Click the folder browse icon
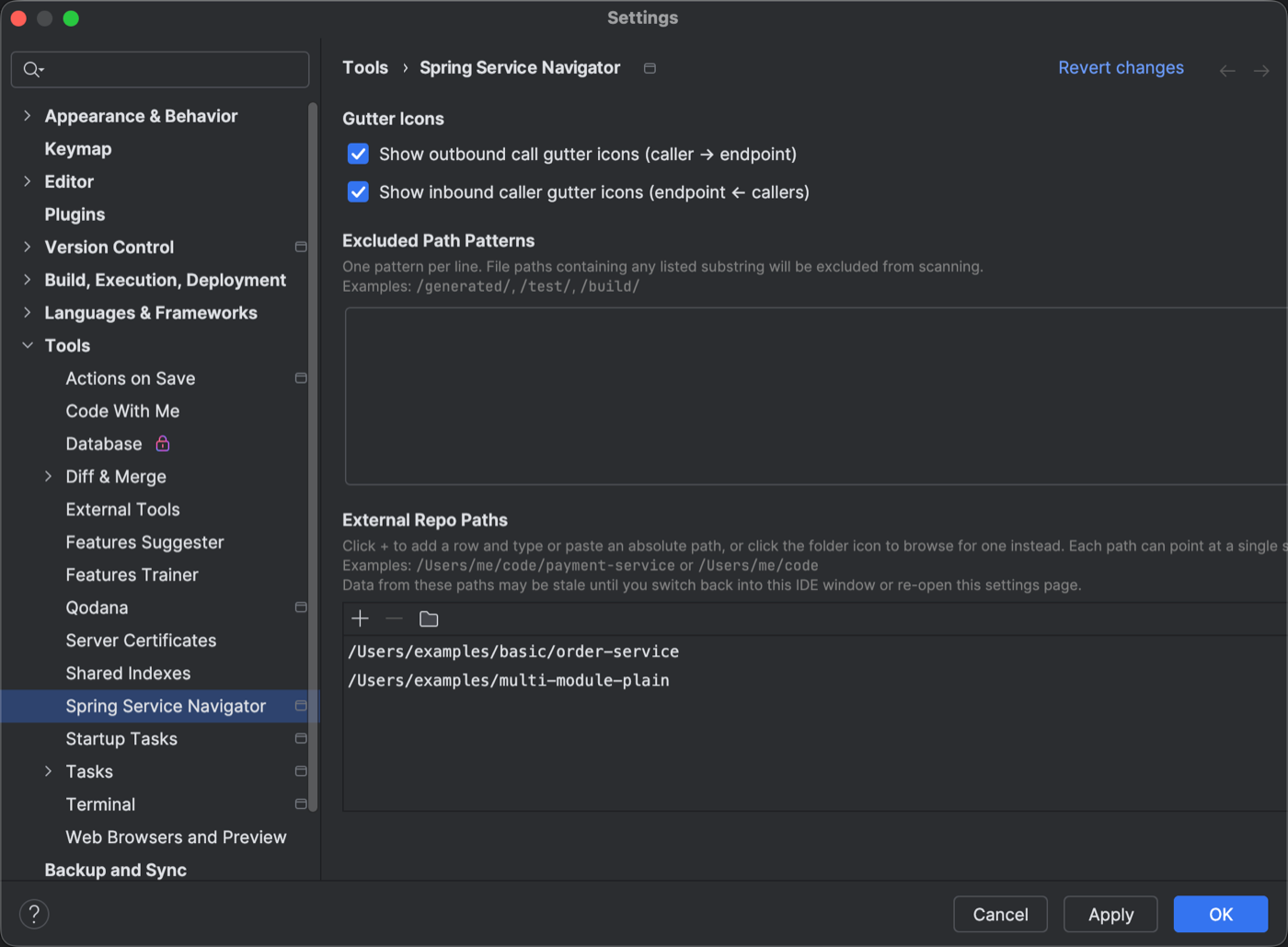 pos(429,618)
